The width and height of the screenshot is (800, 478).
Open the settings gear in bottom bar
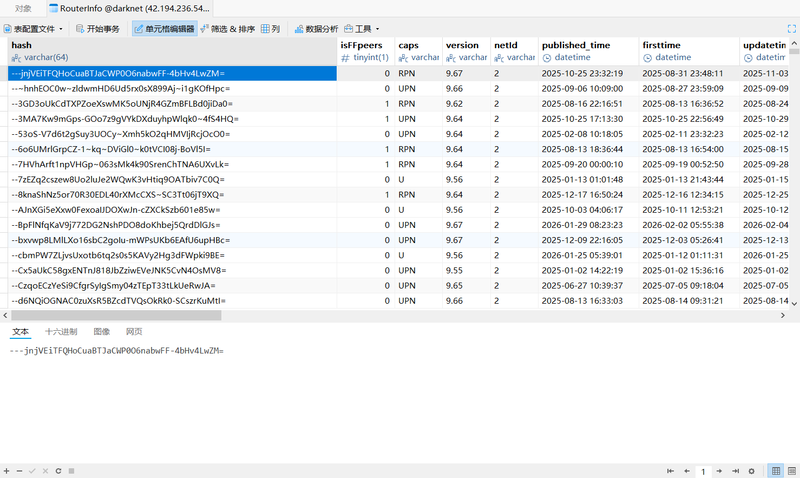pos(749,470)
